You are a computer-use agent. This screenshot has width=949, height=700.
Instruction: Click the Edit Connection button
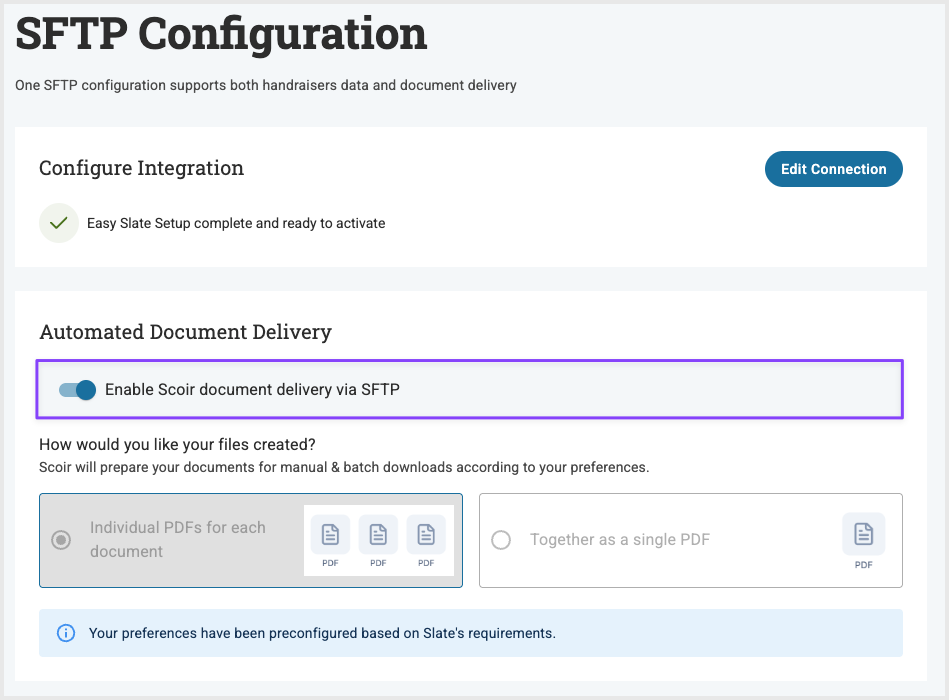833,169
